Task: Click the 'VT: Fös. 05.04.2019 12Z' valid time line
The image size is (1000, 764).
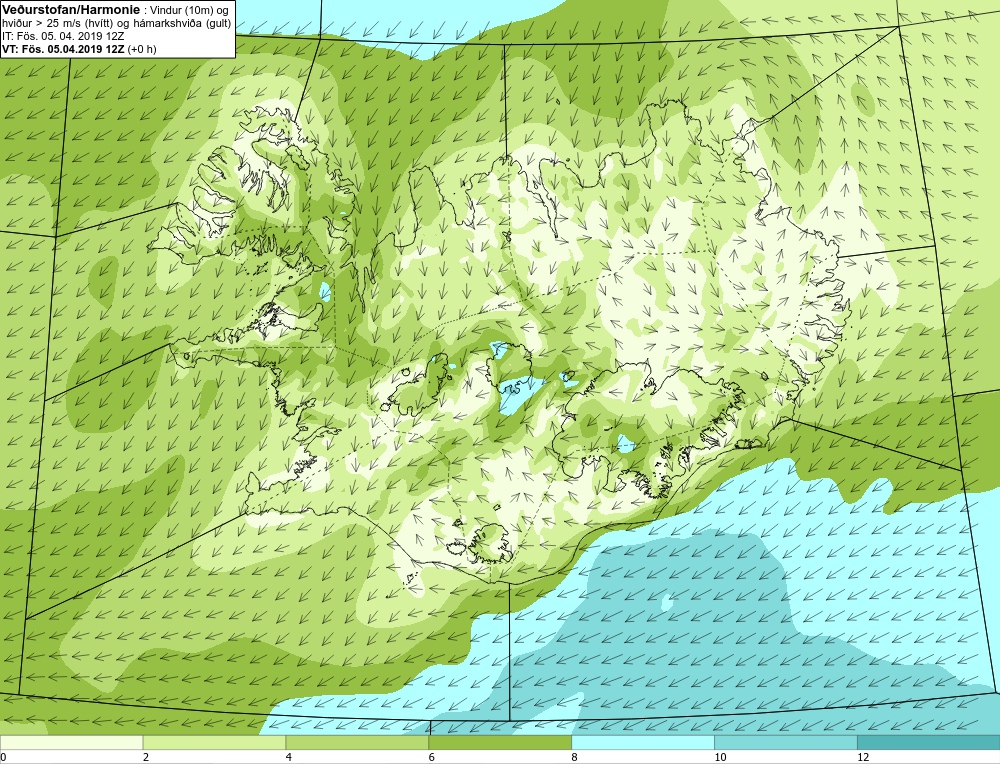Action: coord(79,48)
